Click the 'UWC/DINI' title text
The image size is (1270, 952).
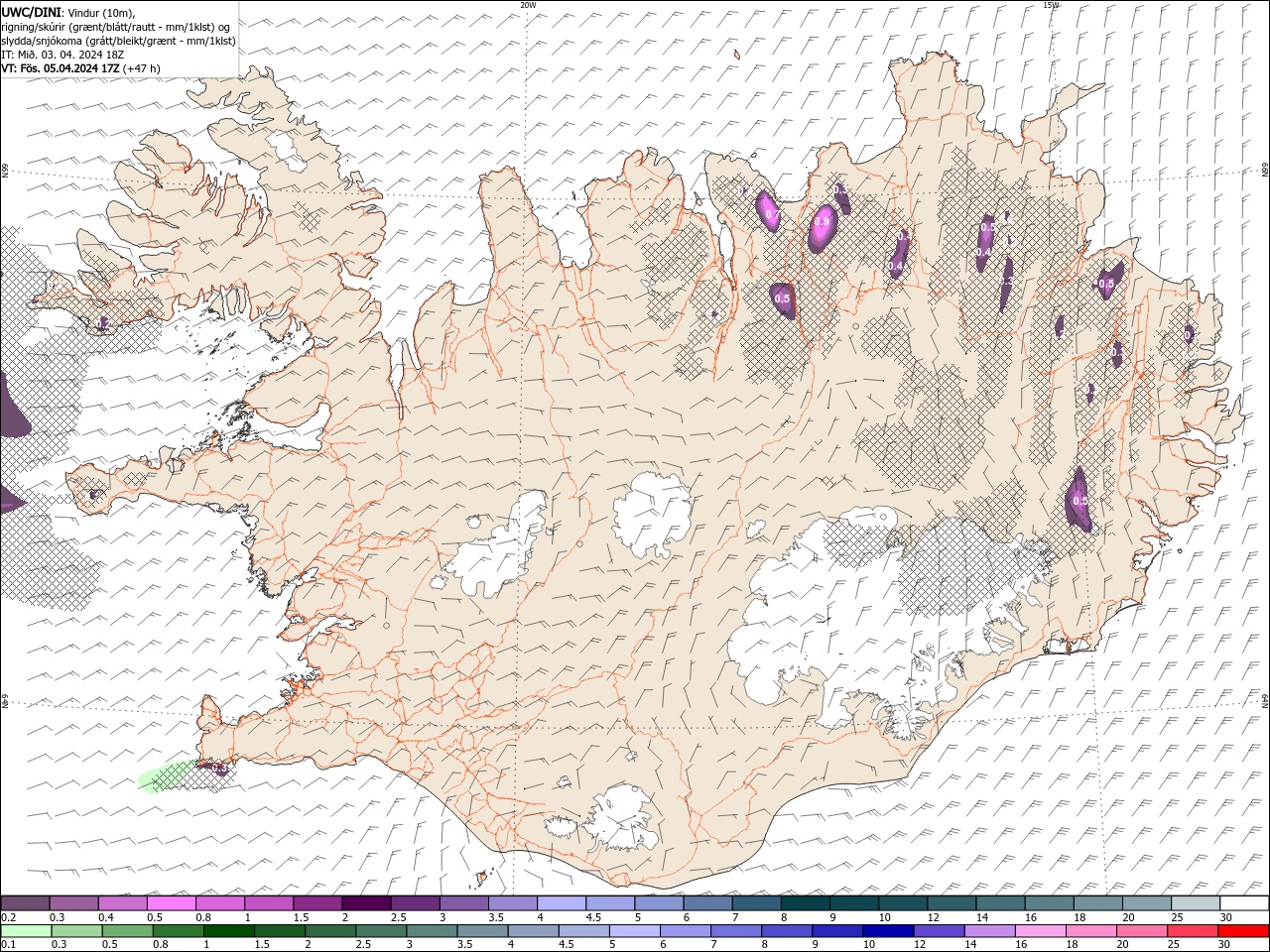31,11
